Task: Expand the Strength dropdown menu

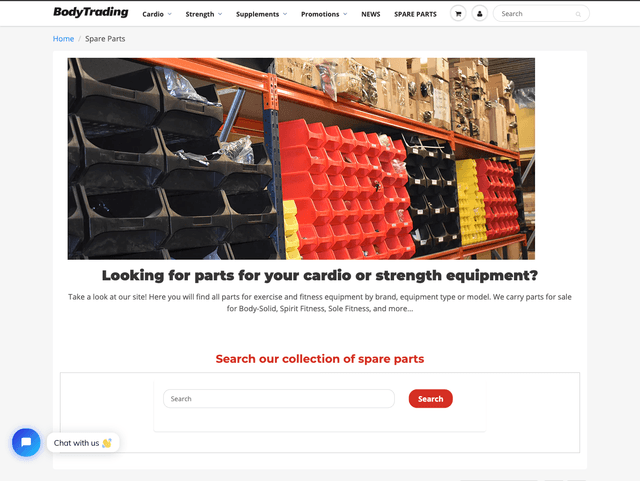Action: point(204,14)
